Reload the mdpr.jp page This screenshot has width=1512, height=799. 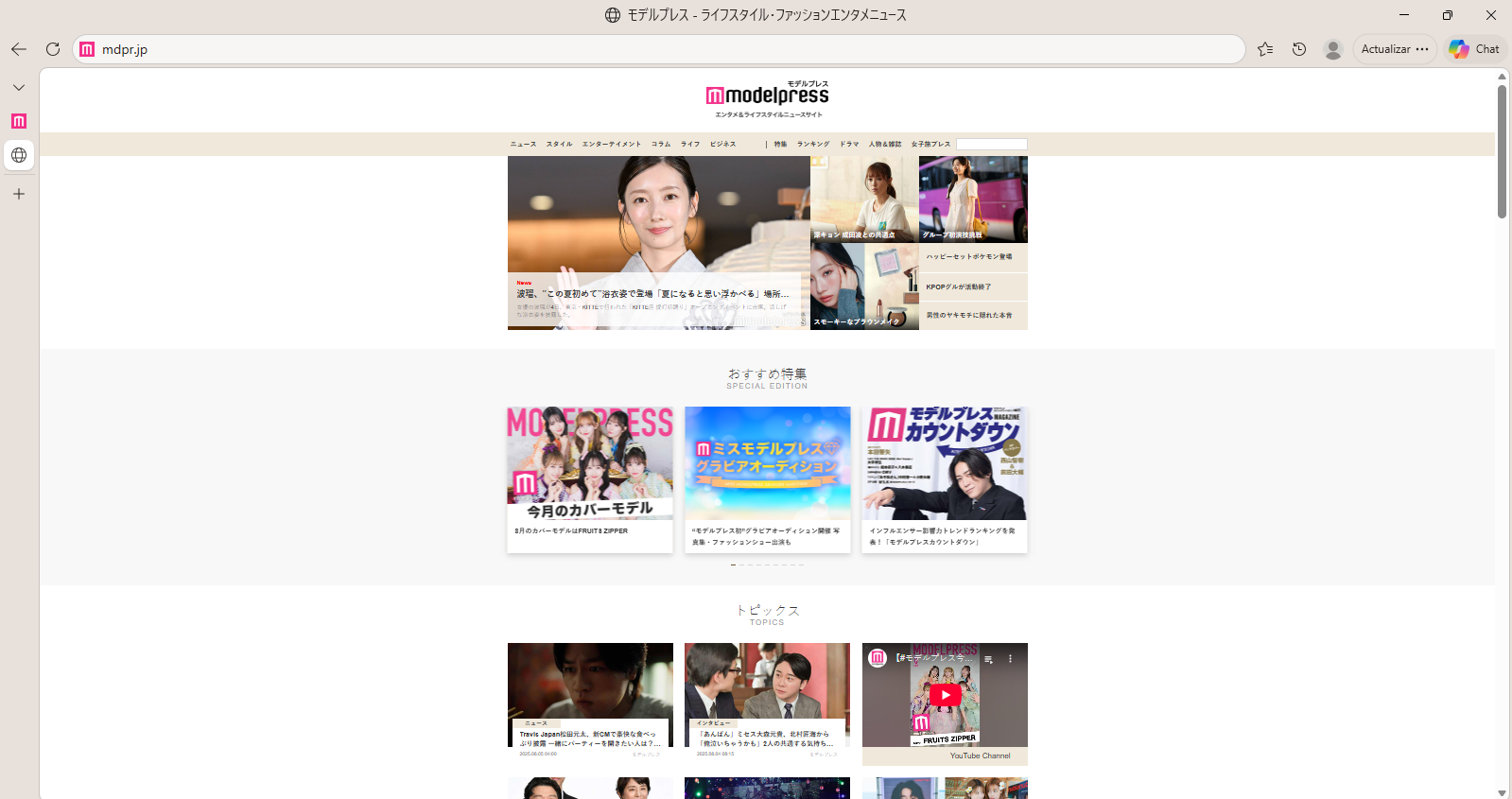53,49
